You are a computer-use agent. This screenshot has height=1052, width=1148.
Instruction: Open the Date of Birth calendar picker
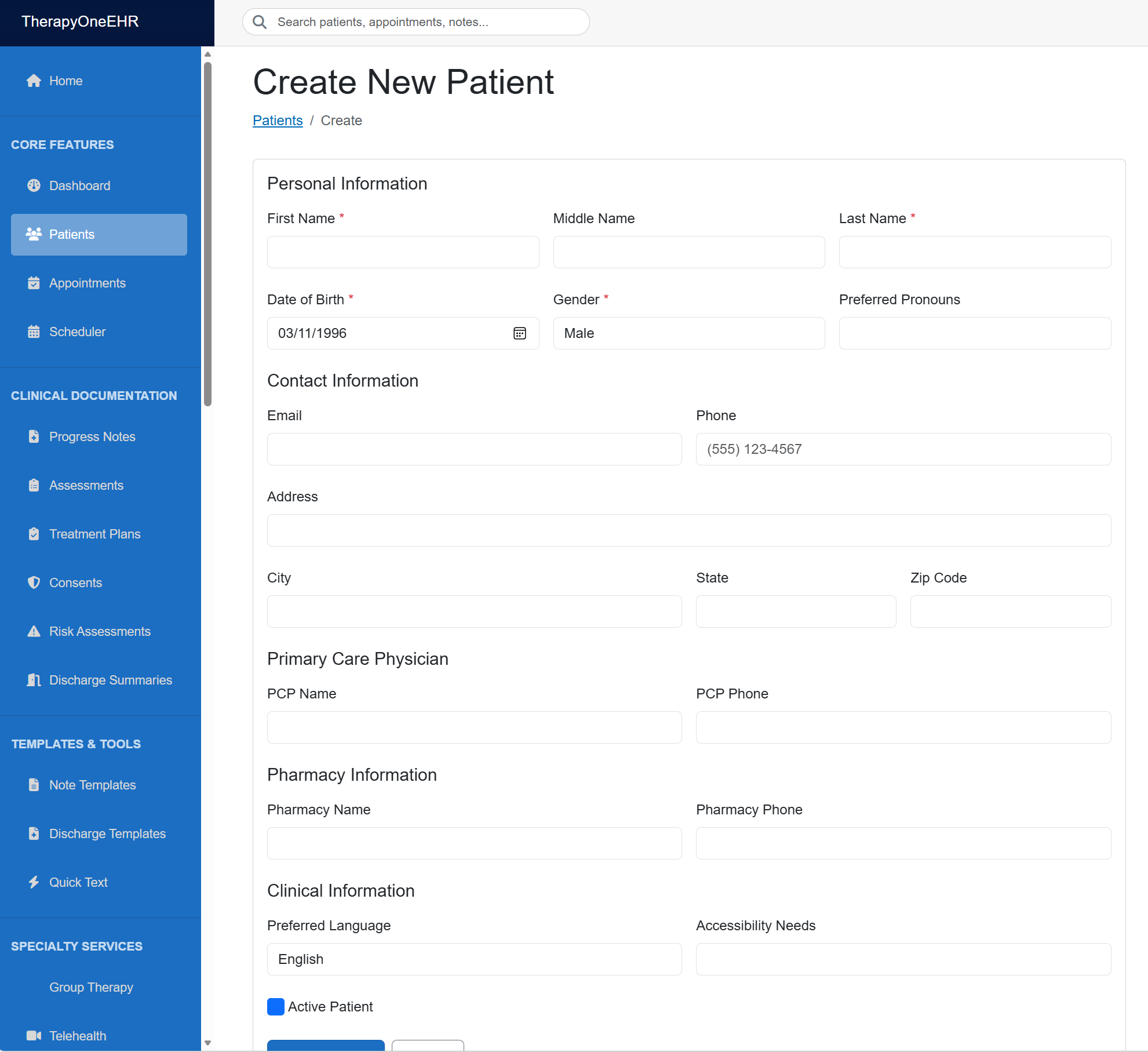tap(520, 333)
